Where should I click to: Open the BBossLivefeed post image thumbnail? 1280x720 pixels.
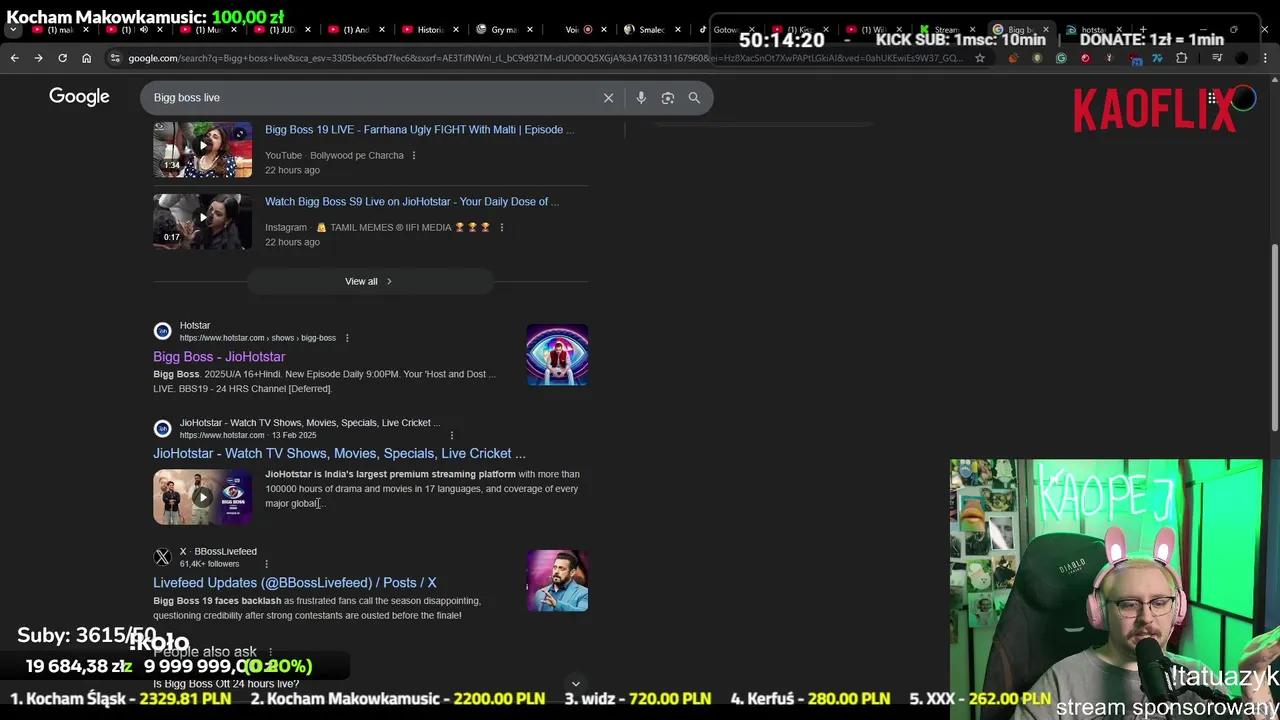pyautogui.click(x=557, y=580)
